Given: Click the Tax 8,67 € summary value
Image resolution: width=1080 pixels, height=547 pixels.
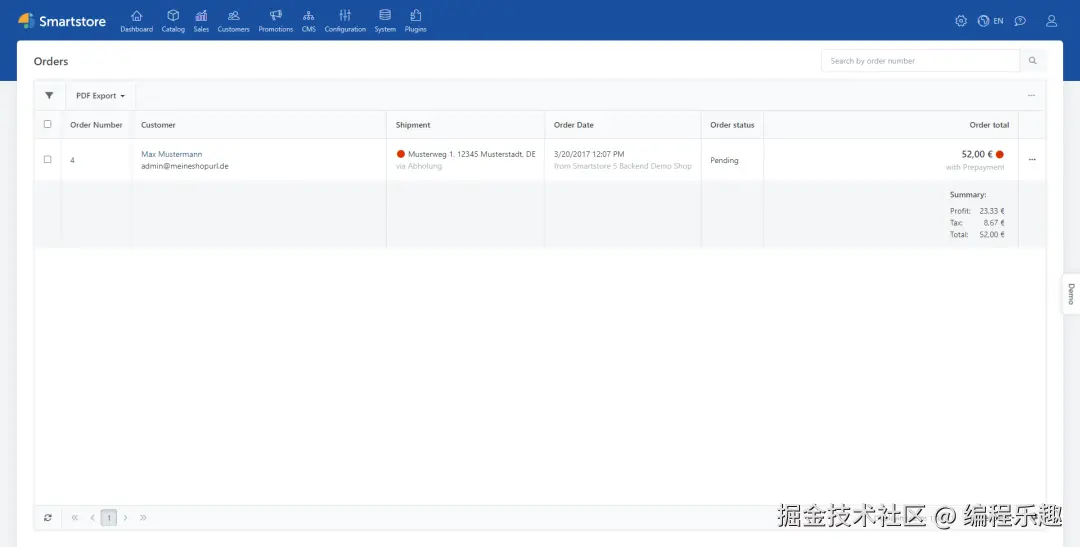Looking at the screenshot, I should (994, 223).
